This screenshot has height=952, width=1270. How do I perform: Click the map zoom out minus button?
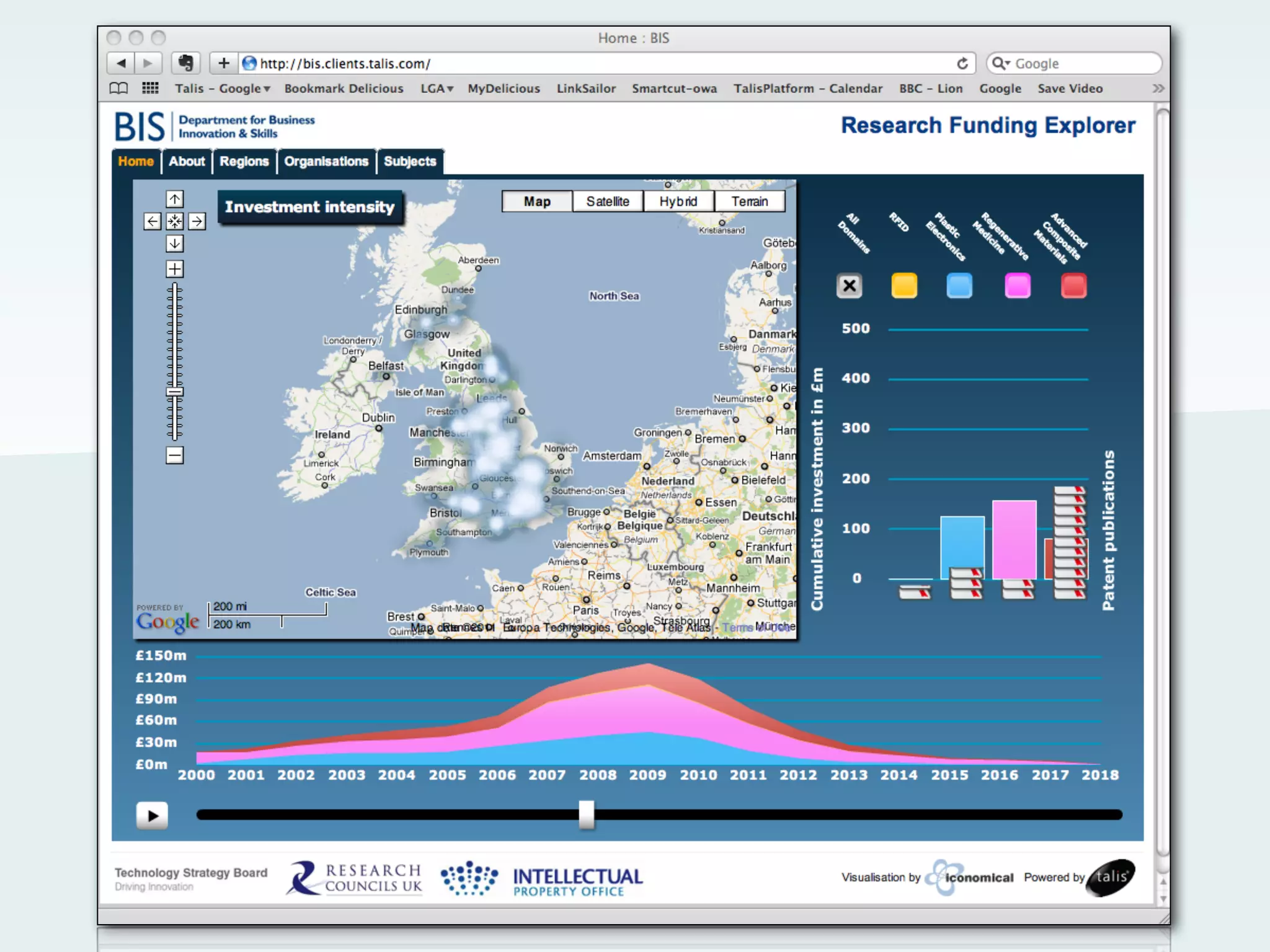(175, 456)
